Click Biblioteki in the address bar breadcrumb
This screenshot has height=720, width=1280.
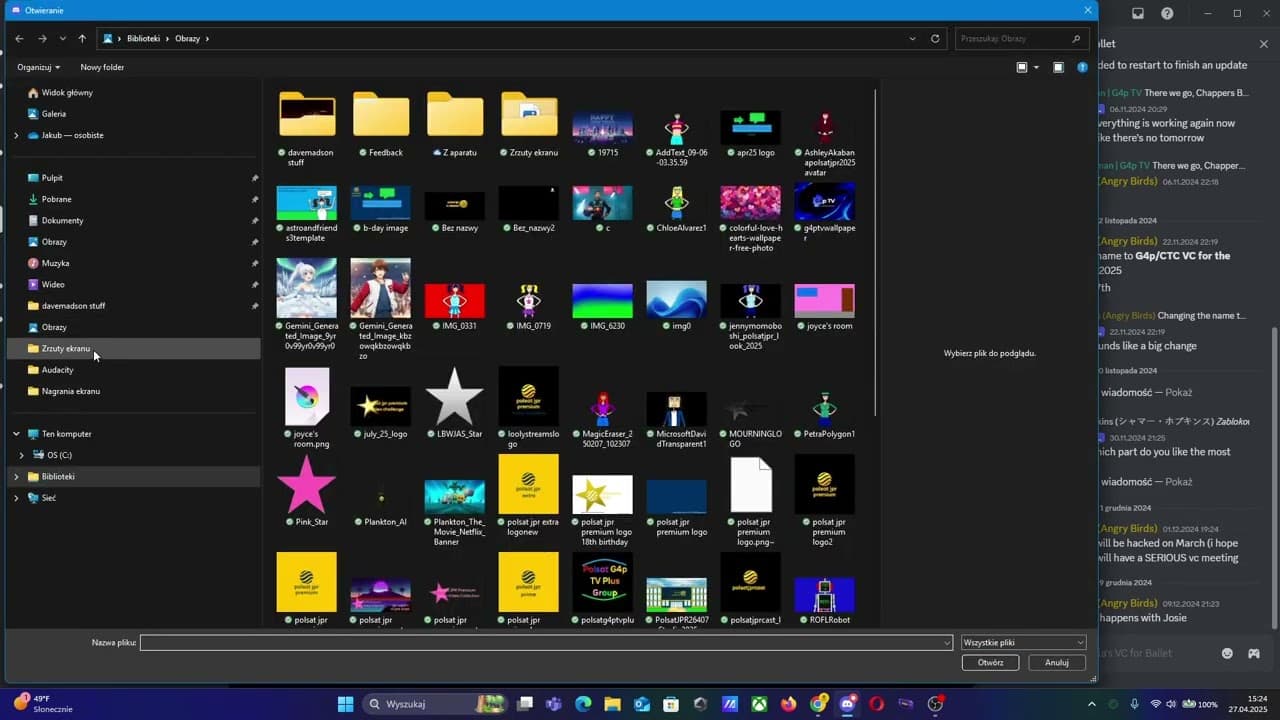[x=143, y=39]
